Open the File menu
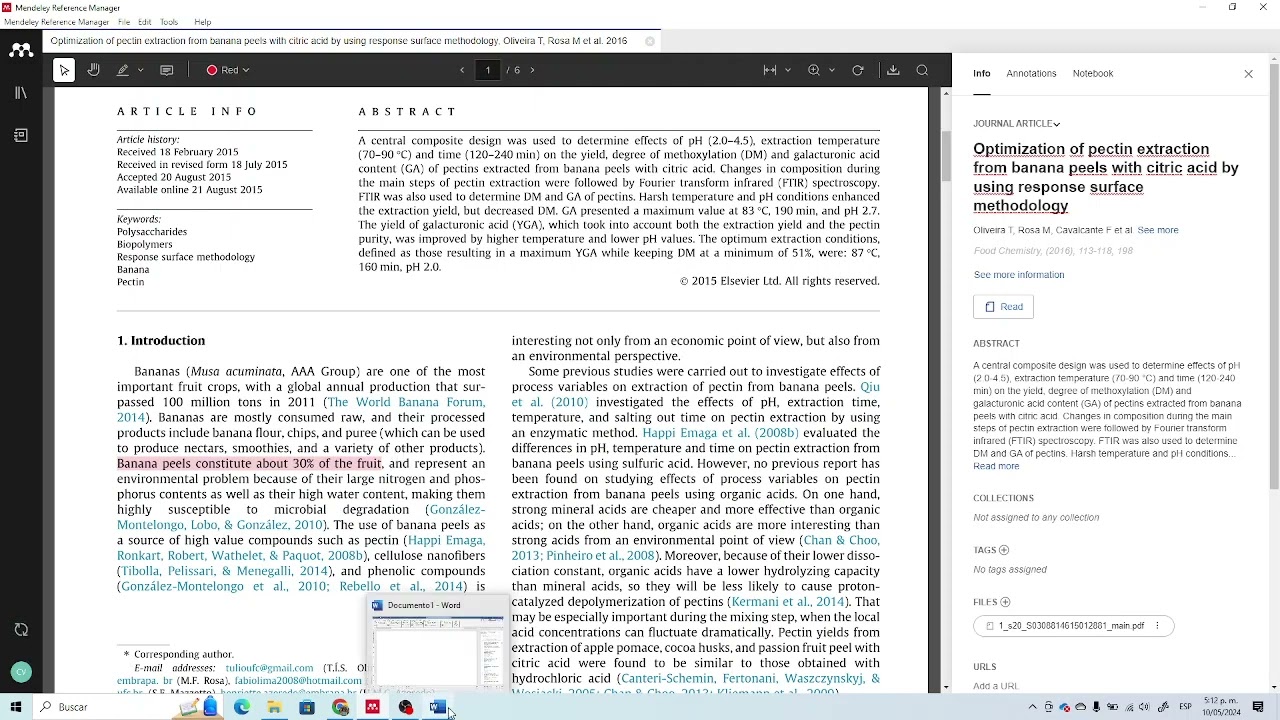The width and height of the screenshot is (1280, 720). tap(124, 22)
